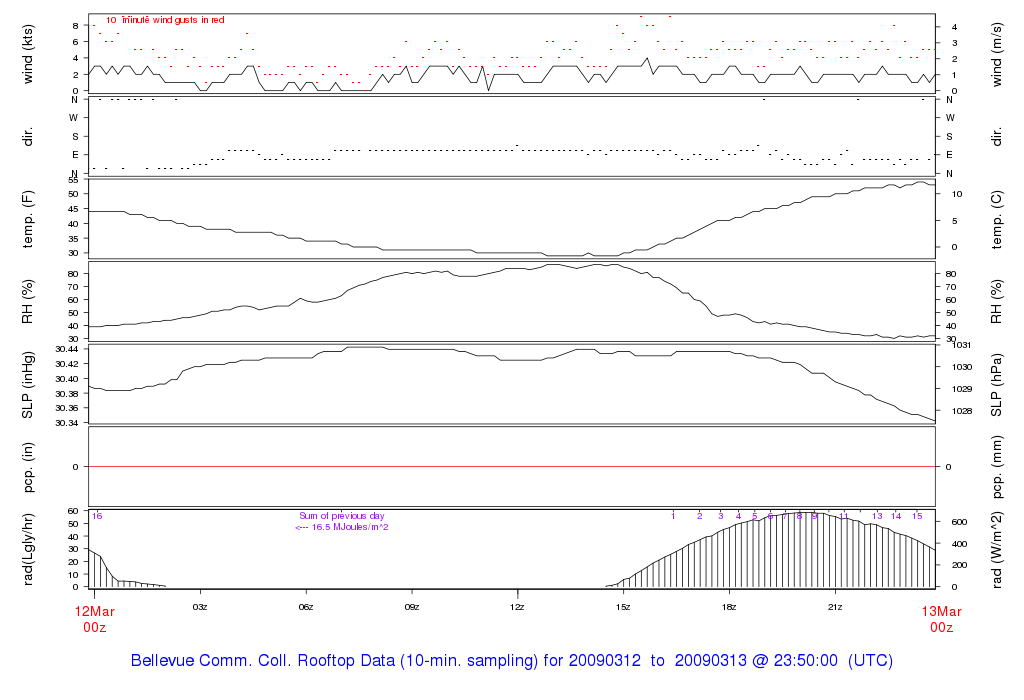The image size is (1024, 700).
Task: Click the red zero precipitation line
Action: (x=512, y=466)
